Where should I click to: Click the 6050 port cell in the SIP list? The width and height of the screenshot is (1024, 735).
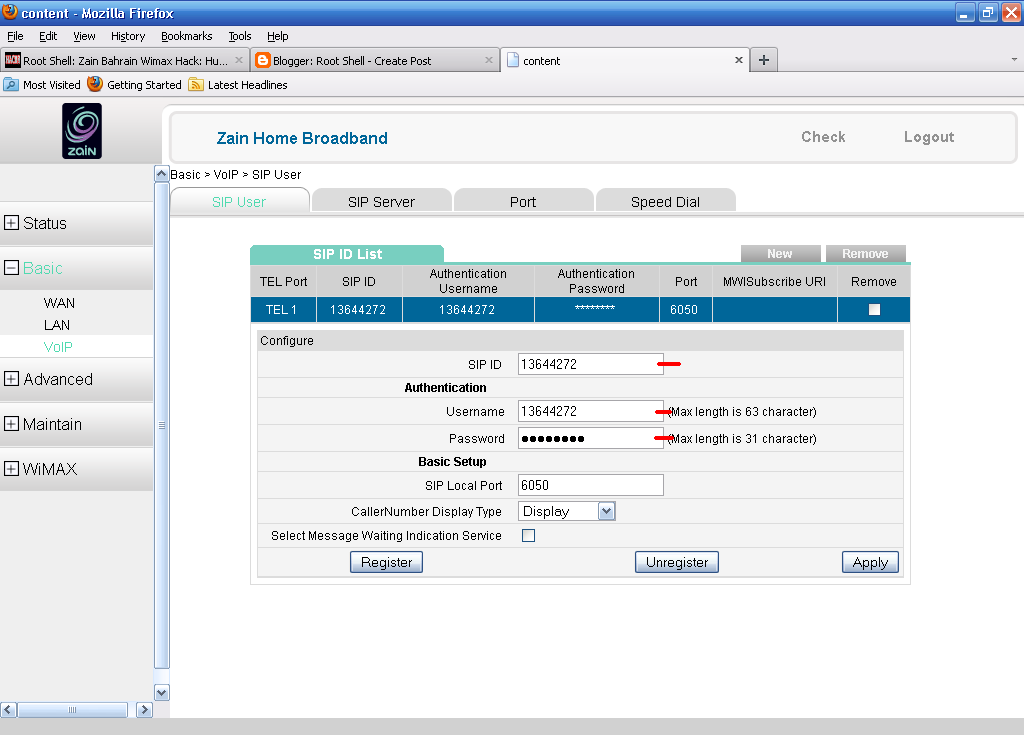tap(684, 310)
